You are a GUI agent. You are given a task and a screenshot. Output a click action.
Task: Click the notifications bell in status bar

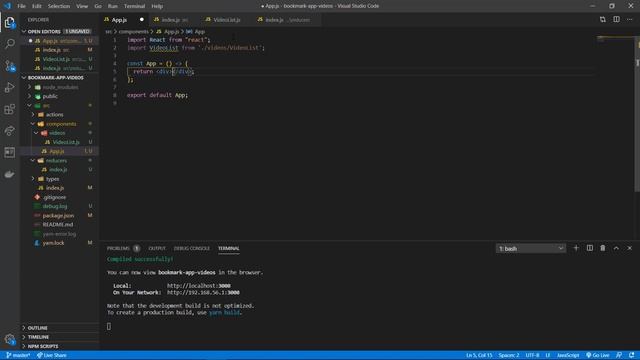coord(631,355)
